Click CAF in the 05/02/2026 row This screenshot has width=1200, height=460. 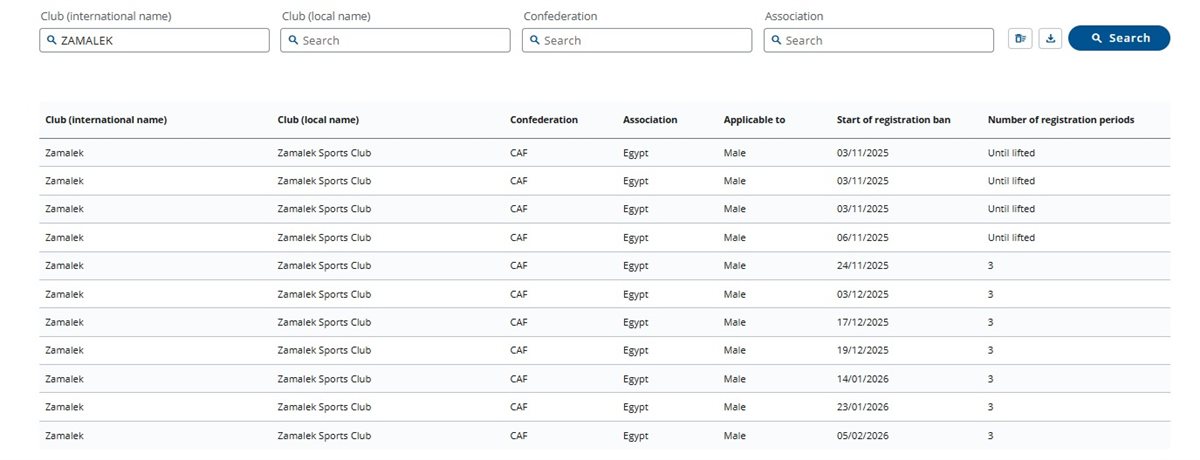(x=518, y=436)
